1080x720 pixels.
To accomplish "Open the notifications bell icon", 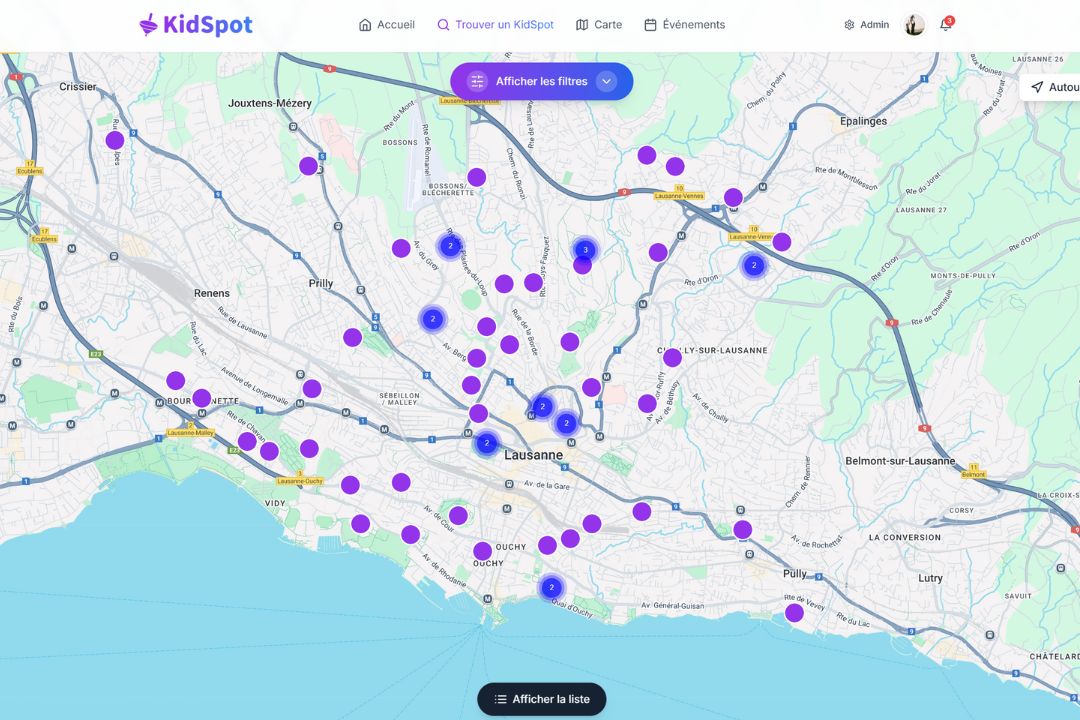I will coord(945,25).
